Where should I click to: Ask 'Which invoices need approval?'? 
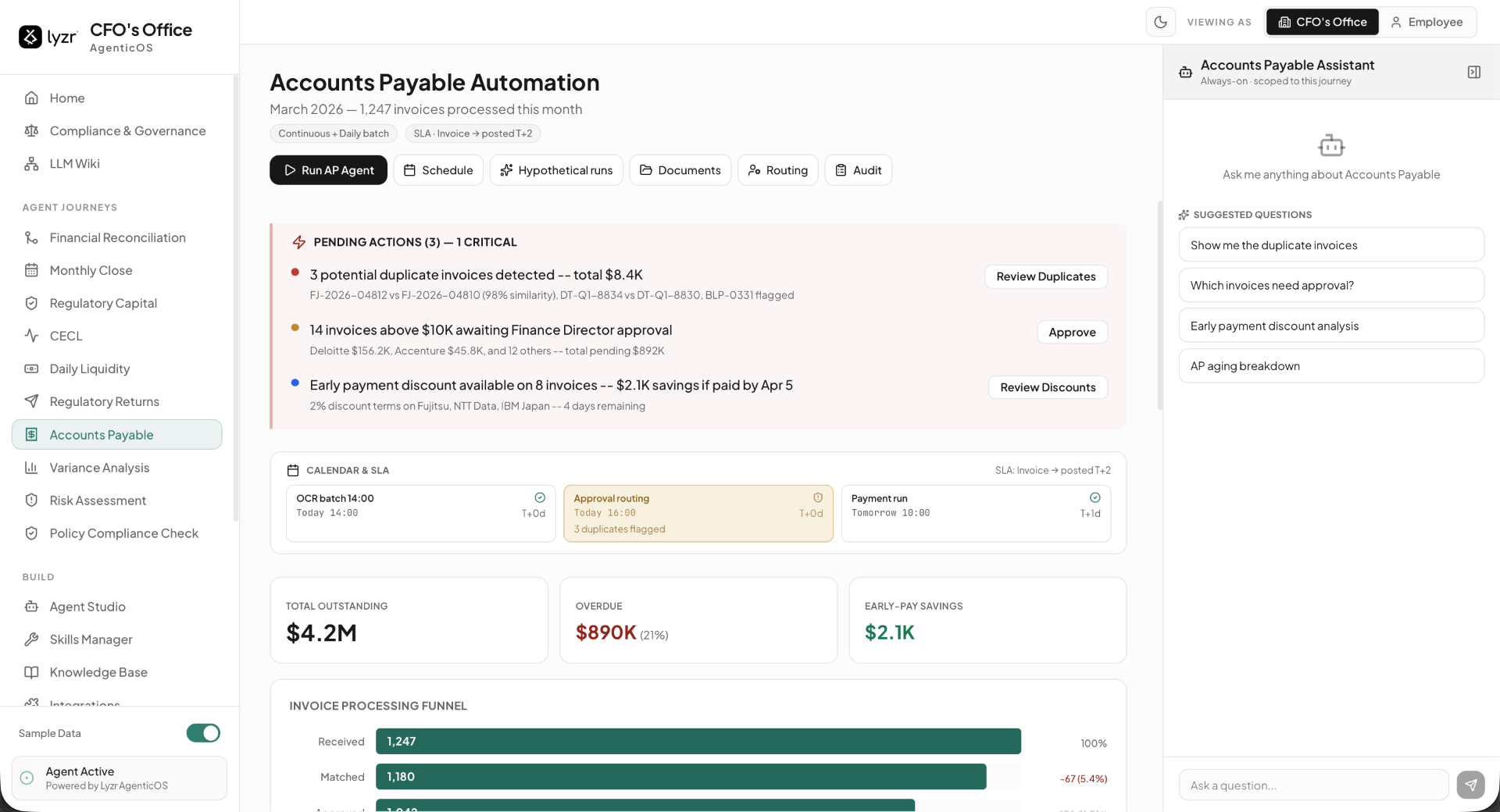tap(1331, 285)
